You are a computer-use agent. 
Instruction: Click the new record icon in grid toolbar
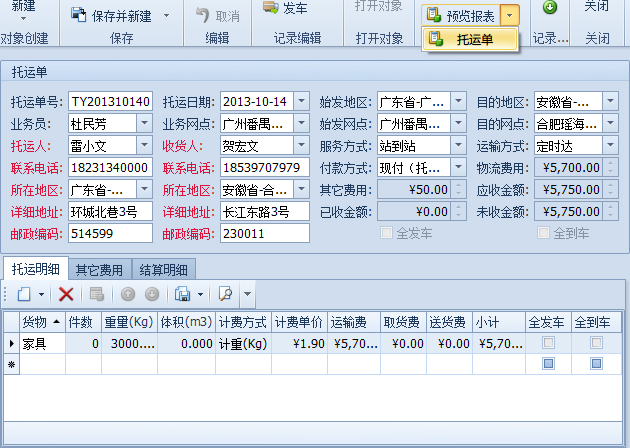pyautogui.click(x=24, y=294)
